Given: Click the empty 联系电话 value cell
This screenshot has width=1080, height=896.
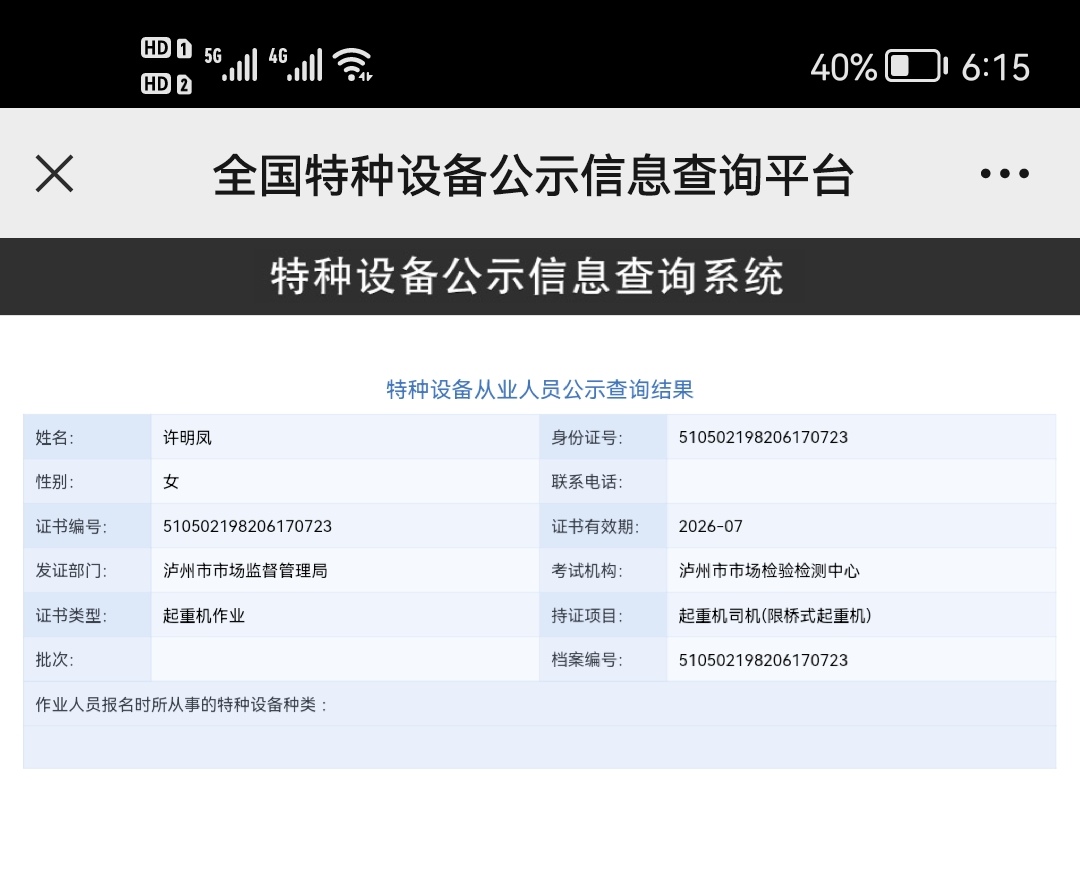Looking at the screenshot, I should (860, 482).
